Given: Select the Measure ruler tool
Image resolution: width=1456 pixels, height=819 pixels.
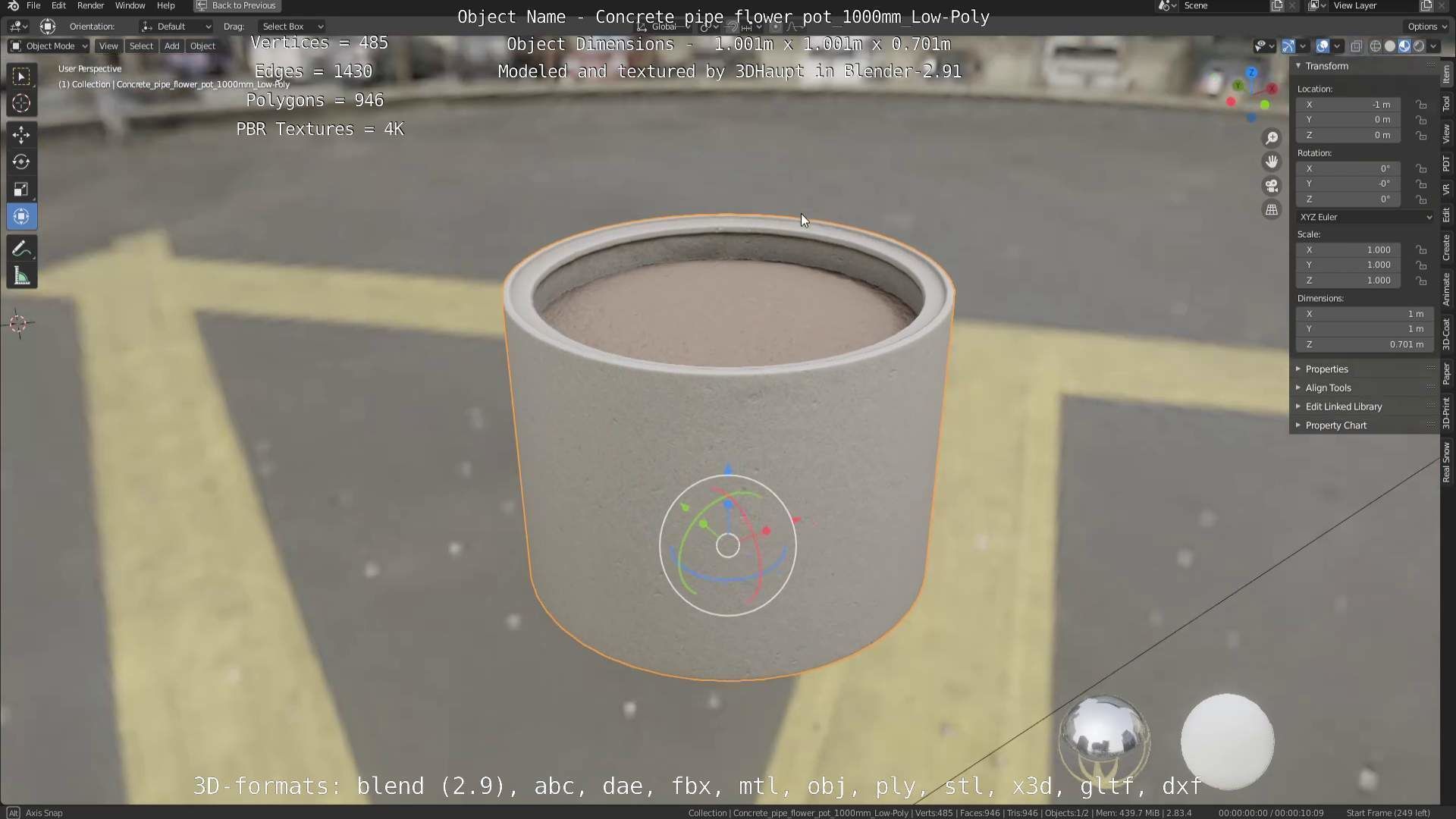Looking at the screenshot, I should pos(21,276).
